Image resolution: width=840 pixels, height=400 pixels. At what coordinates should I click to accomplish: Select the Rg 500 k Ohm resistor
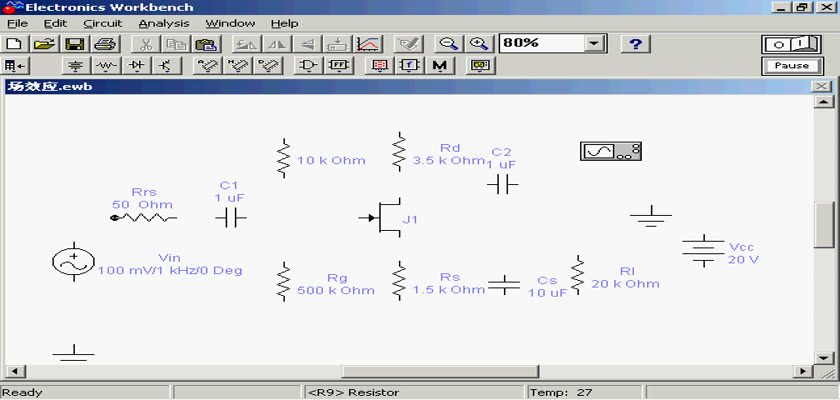283,282
